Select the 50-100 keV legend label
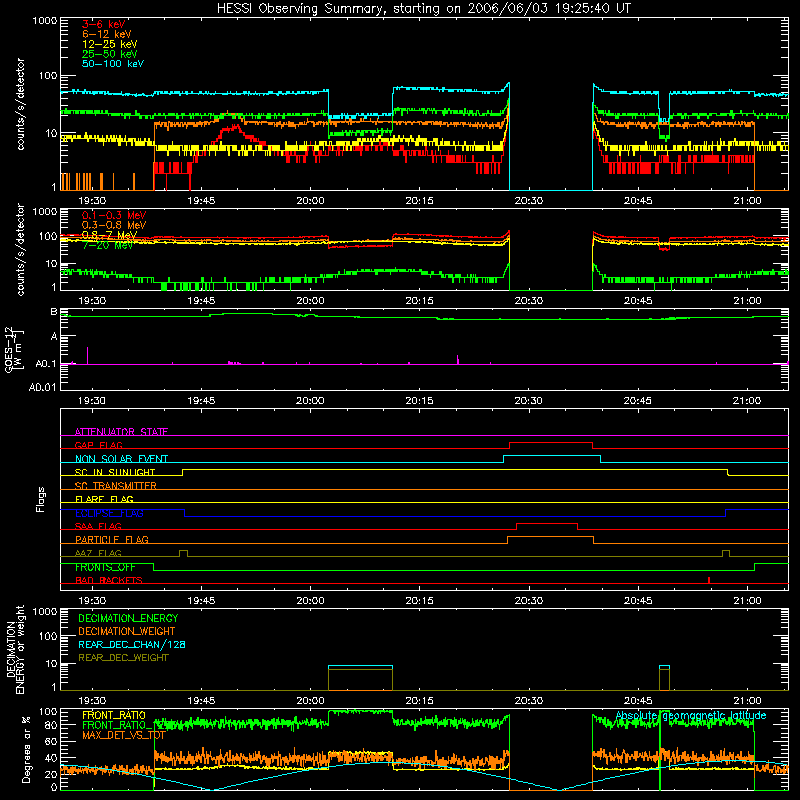The width and height of the screenshot is (800, 800). click(x=113, y=64)
